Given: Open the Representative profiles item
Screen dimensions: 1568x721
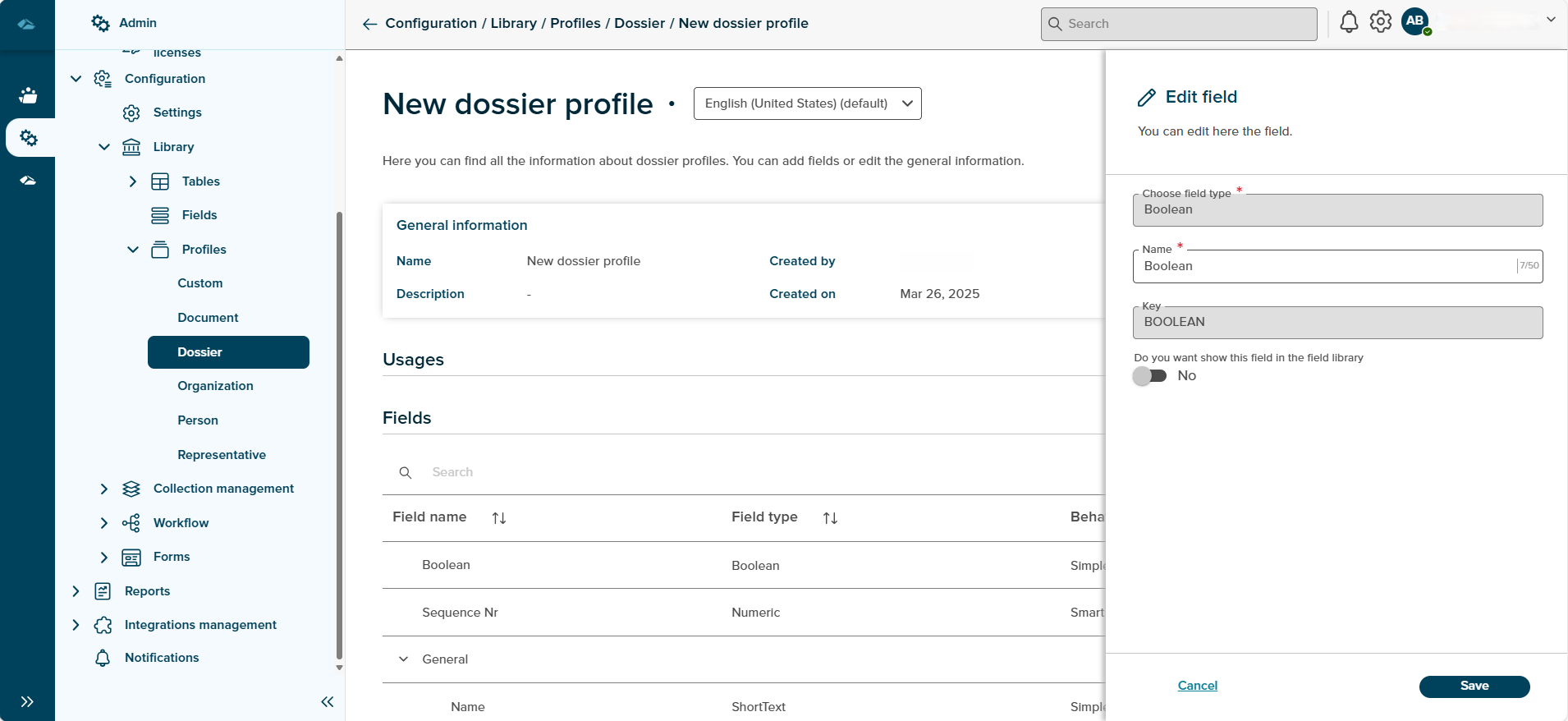Looking at the screenshot, I should point(222,455).
